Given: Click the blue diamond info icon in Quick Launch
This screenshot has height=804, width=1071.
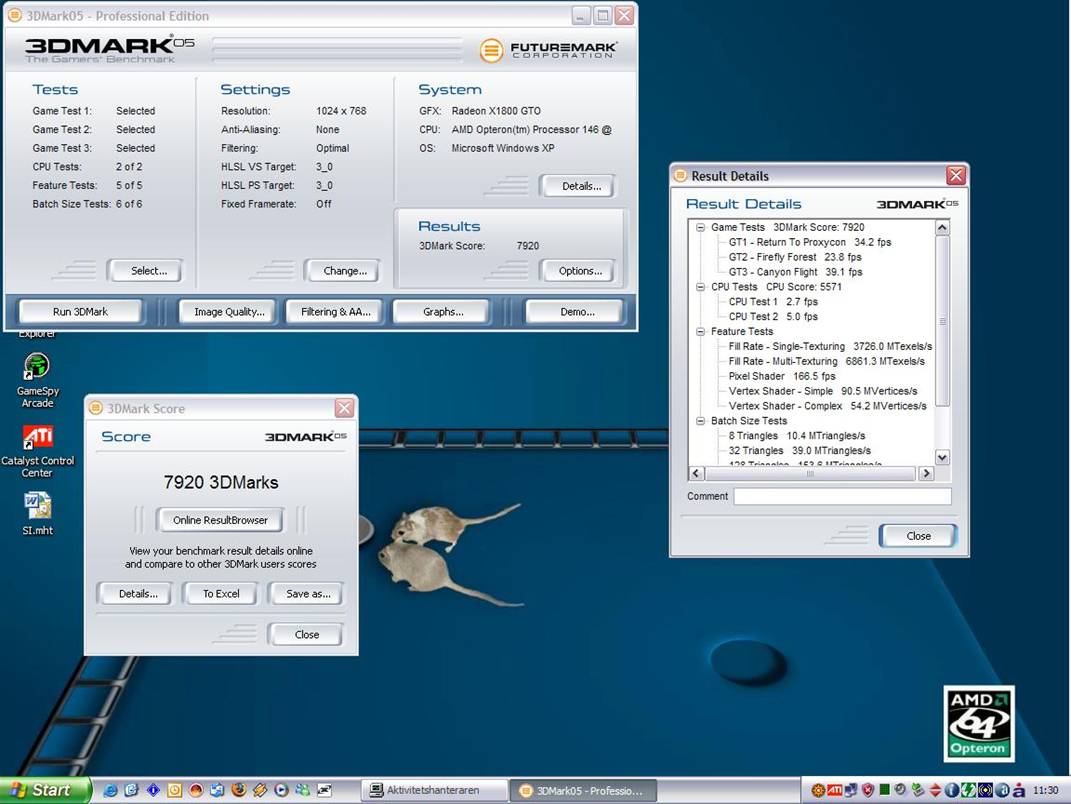Looking at the screenshot, I should click(154, 790).
